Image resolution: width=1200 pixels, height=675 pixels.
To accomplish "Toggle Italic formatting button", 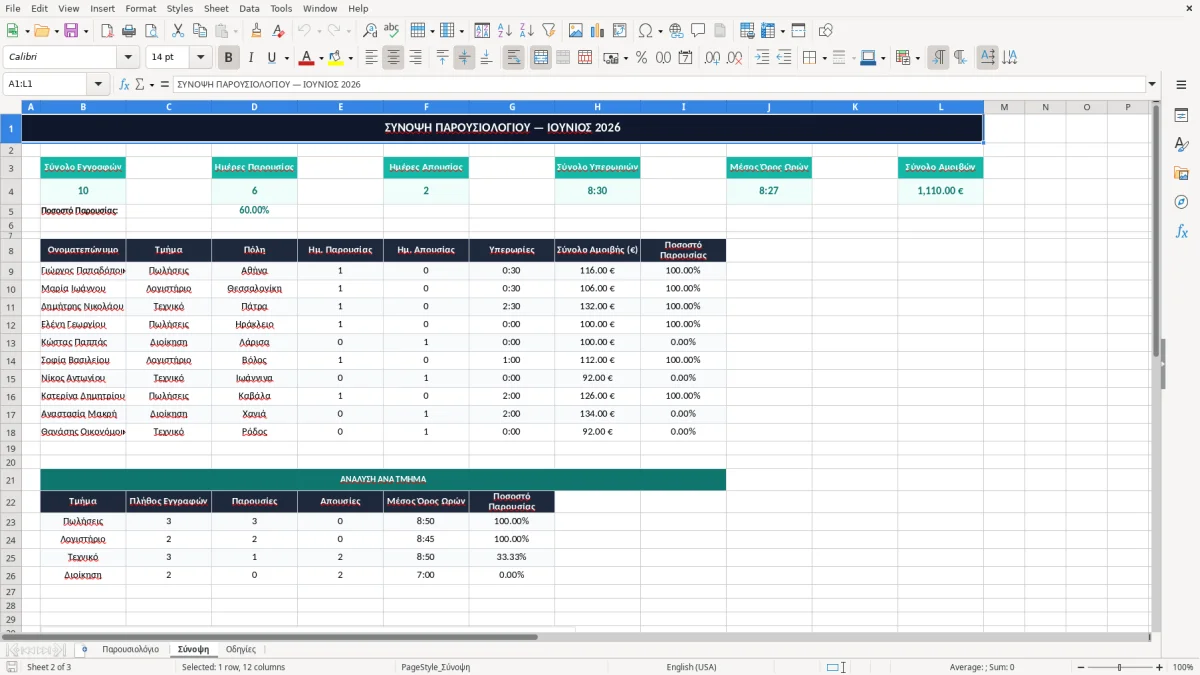I will [x=251, y=58].
